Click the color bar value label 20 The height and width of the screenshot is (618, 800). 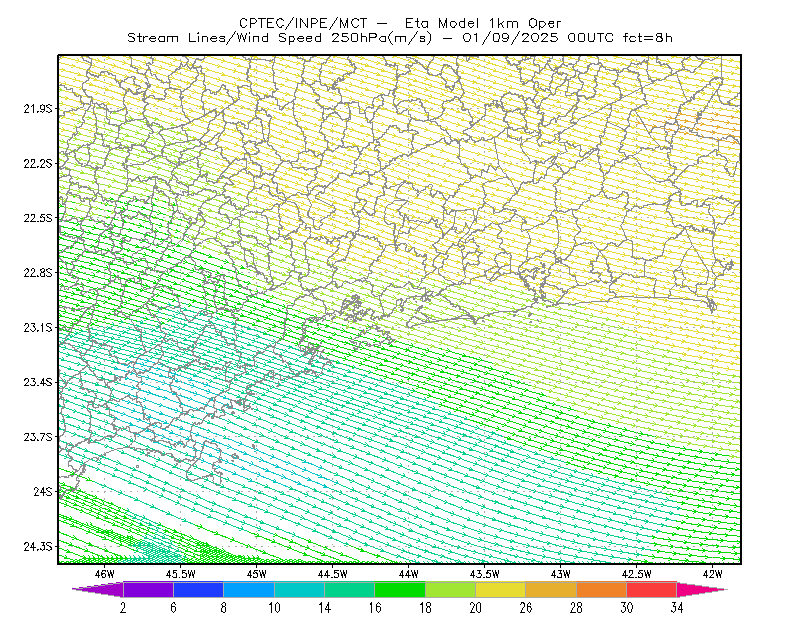(x=476, y=608)
